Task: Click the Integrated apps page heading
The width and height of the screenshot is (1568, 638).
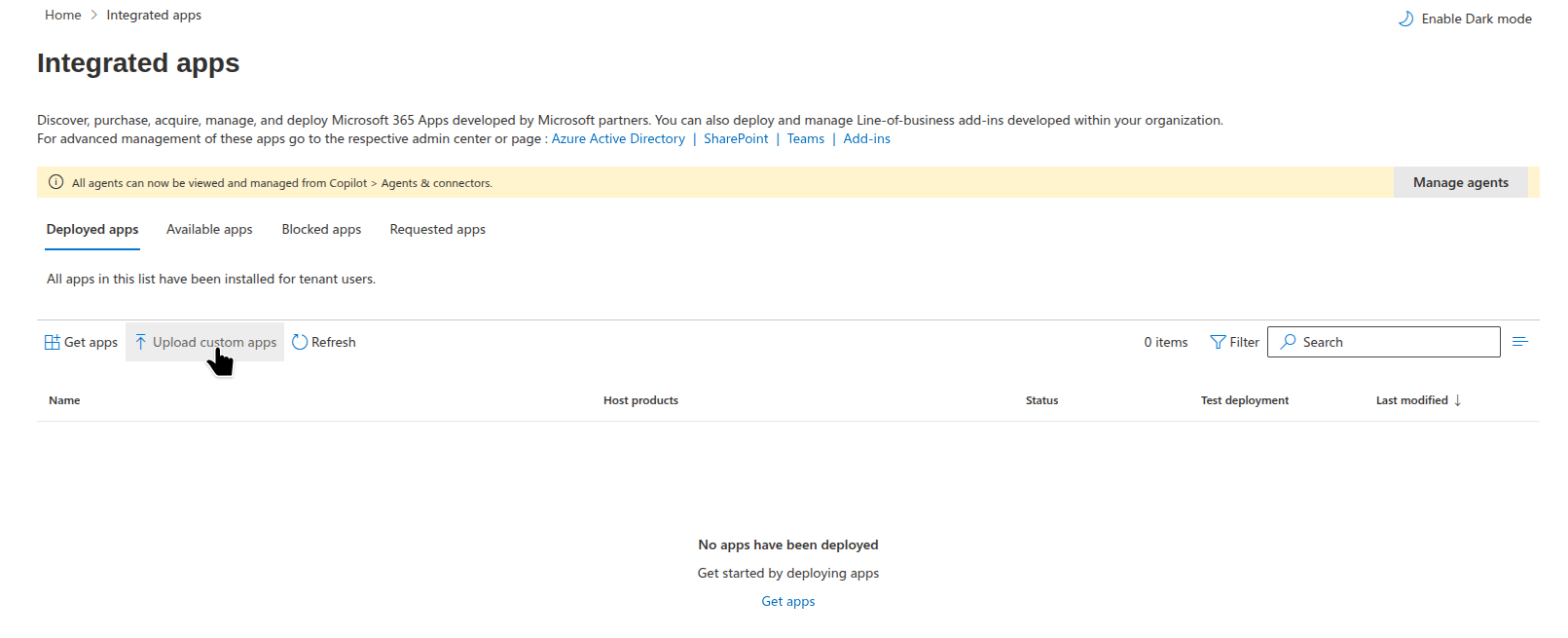Action: (x=138, y=63)
